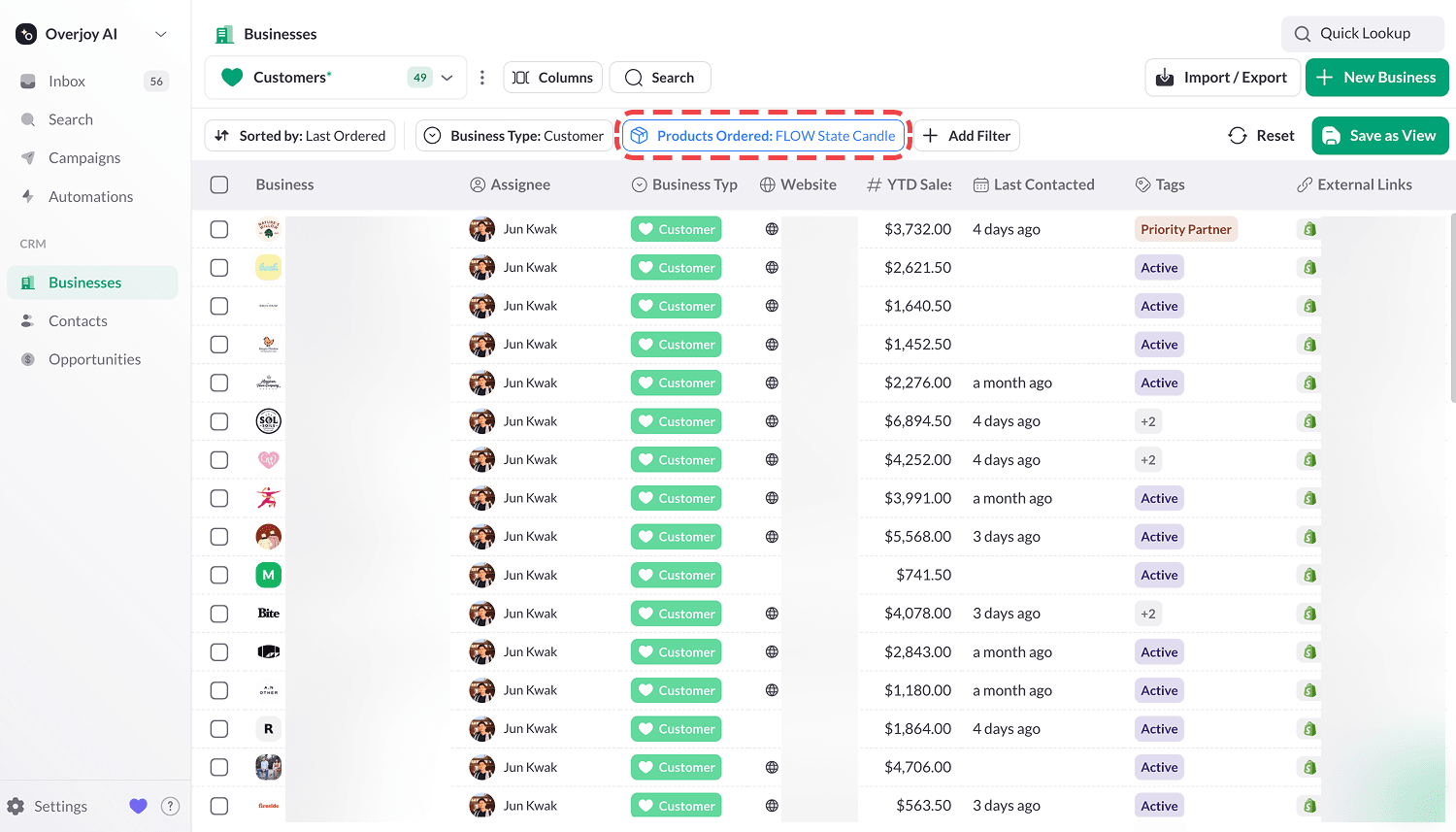Click the Tags column header
The width and height of the screenshot is (1456, 832).
1160,184
